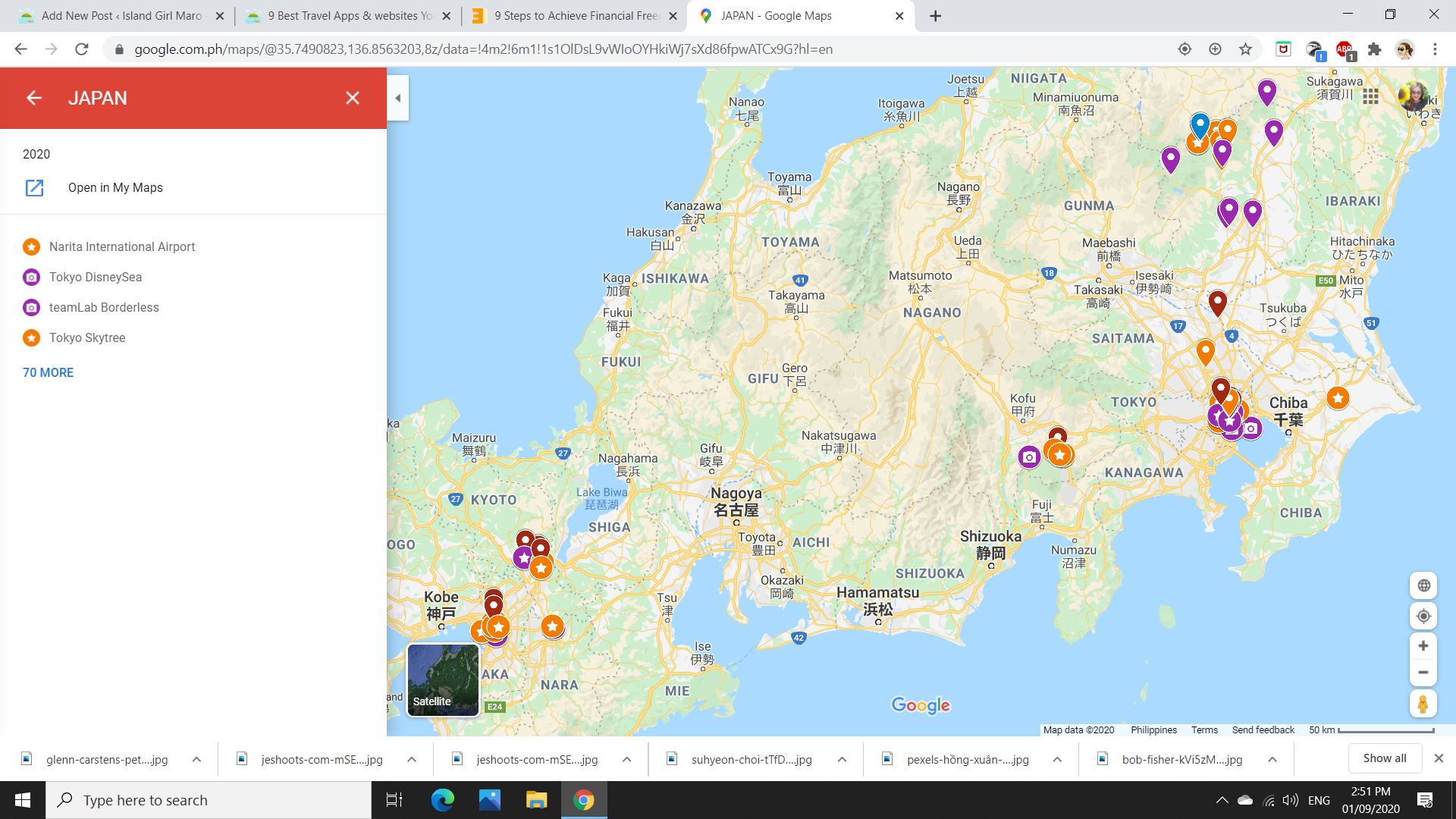Expand options for glenn-carstens-pet download
Image resolution: width=1456 pixels, height=819 pixels.
[196, 759]
